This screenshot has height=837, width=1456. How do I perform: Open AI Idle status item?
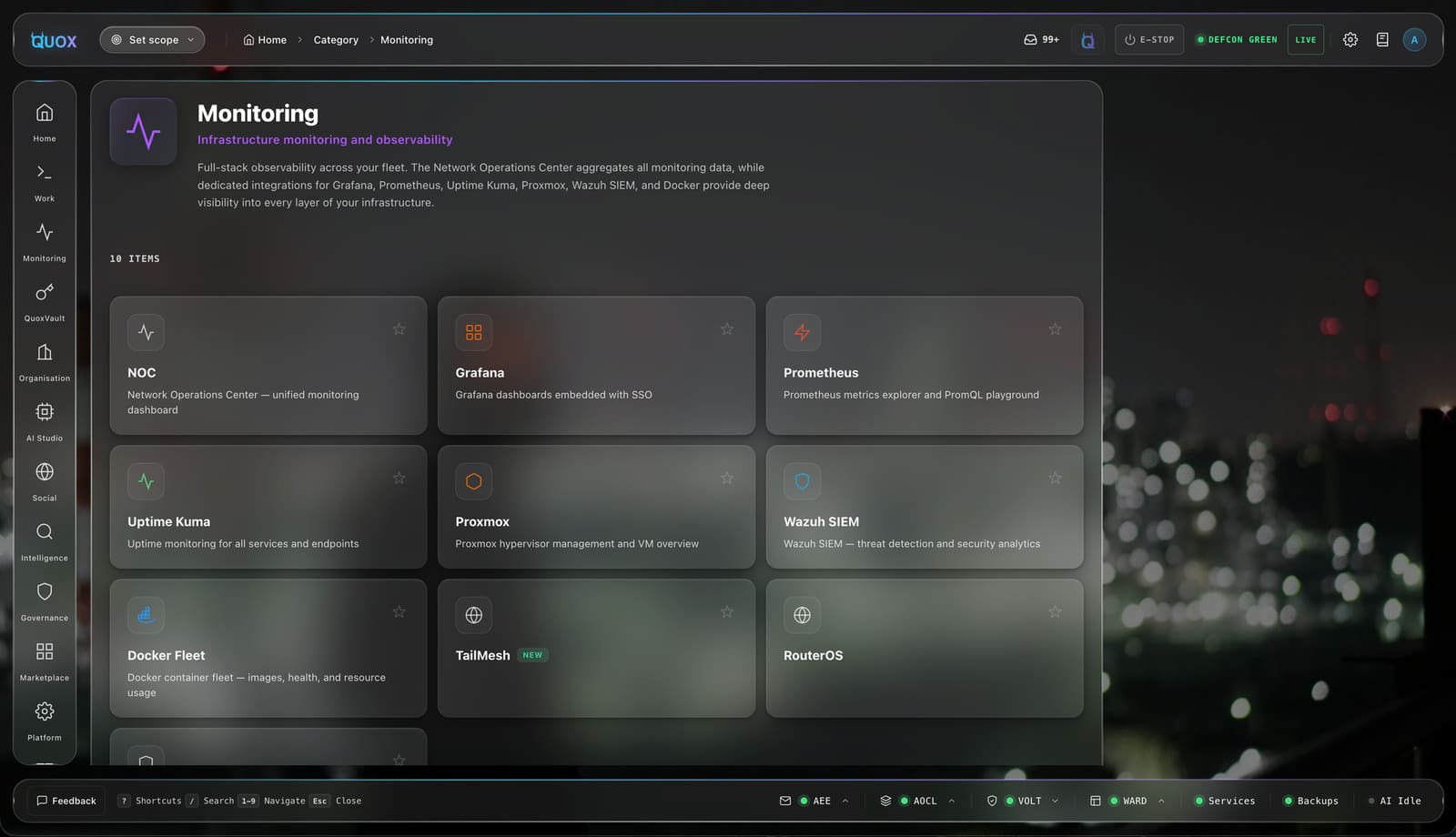tap(1395, 802)
